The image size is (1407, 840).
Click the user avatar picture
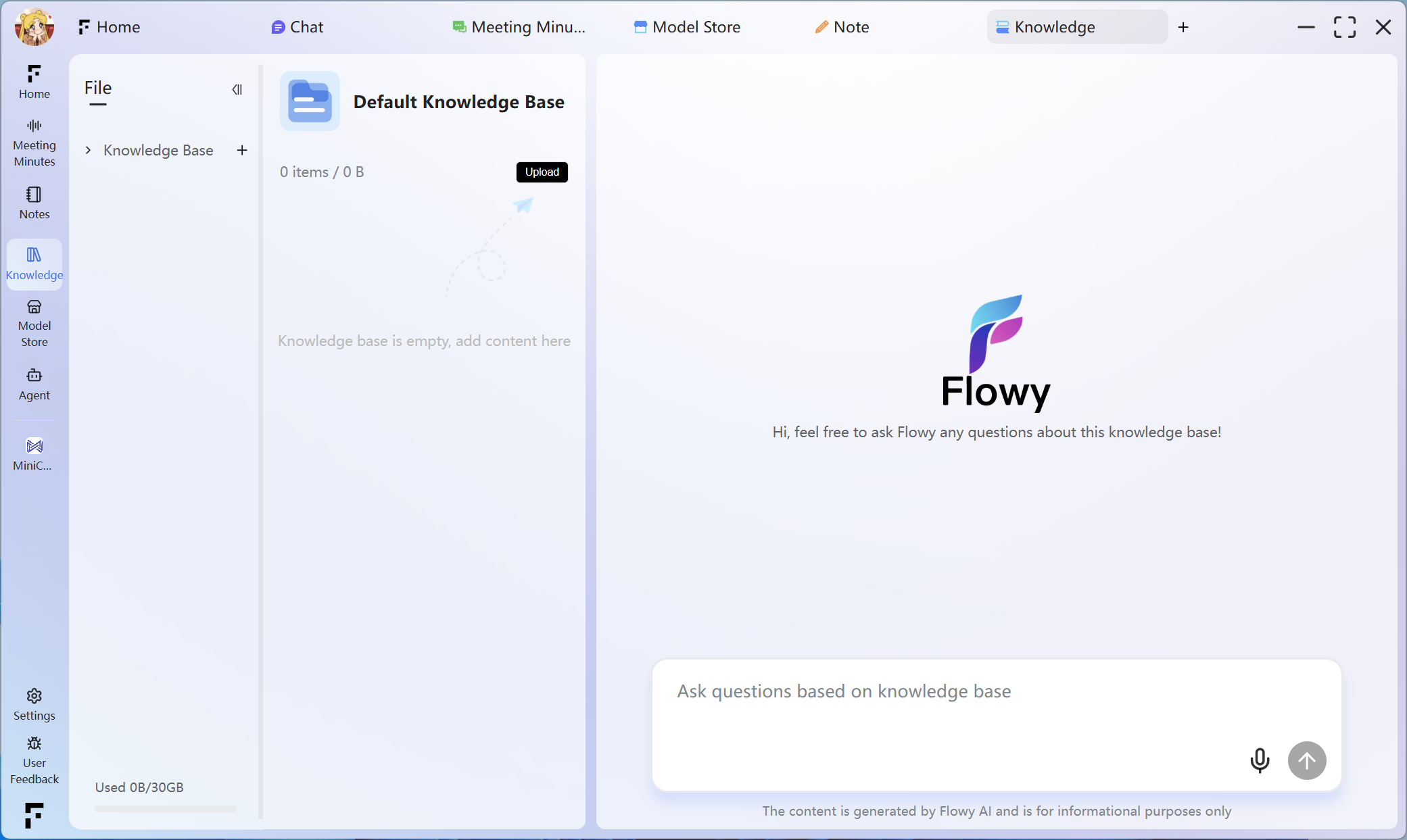34,27
